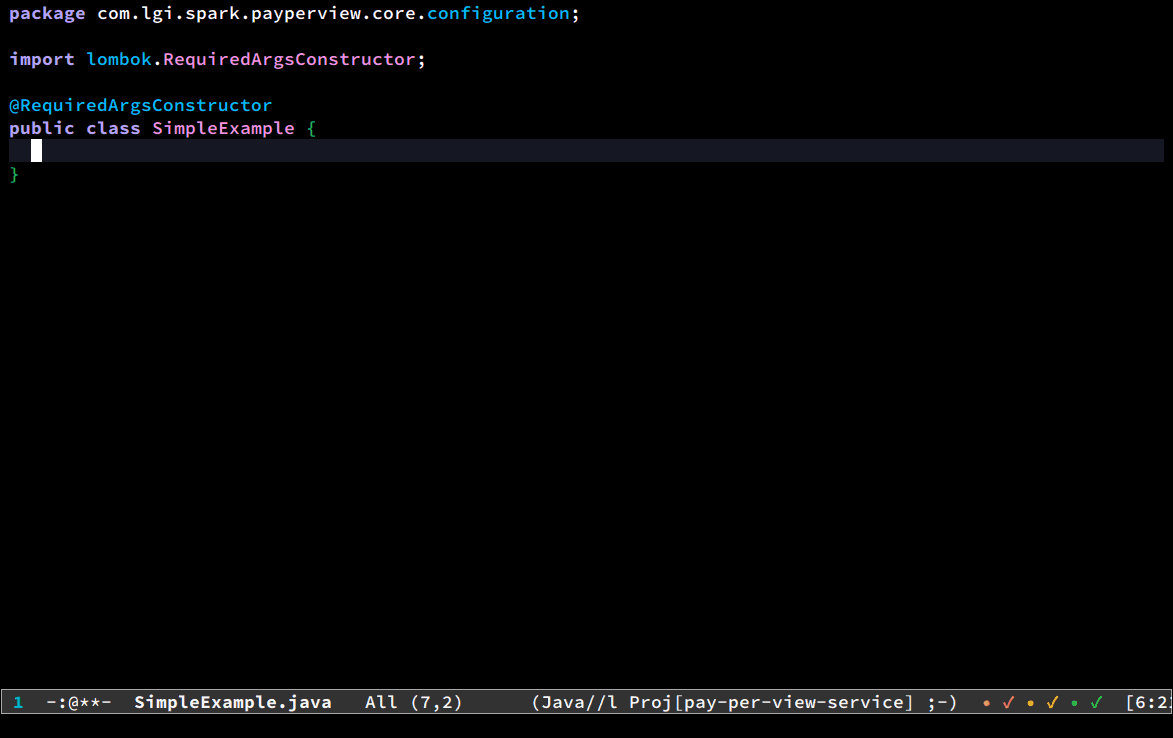Click the red dot status indicator
The height and width of the screenshot is (738, 1173).
[987, 703]
